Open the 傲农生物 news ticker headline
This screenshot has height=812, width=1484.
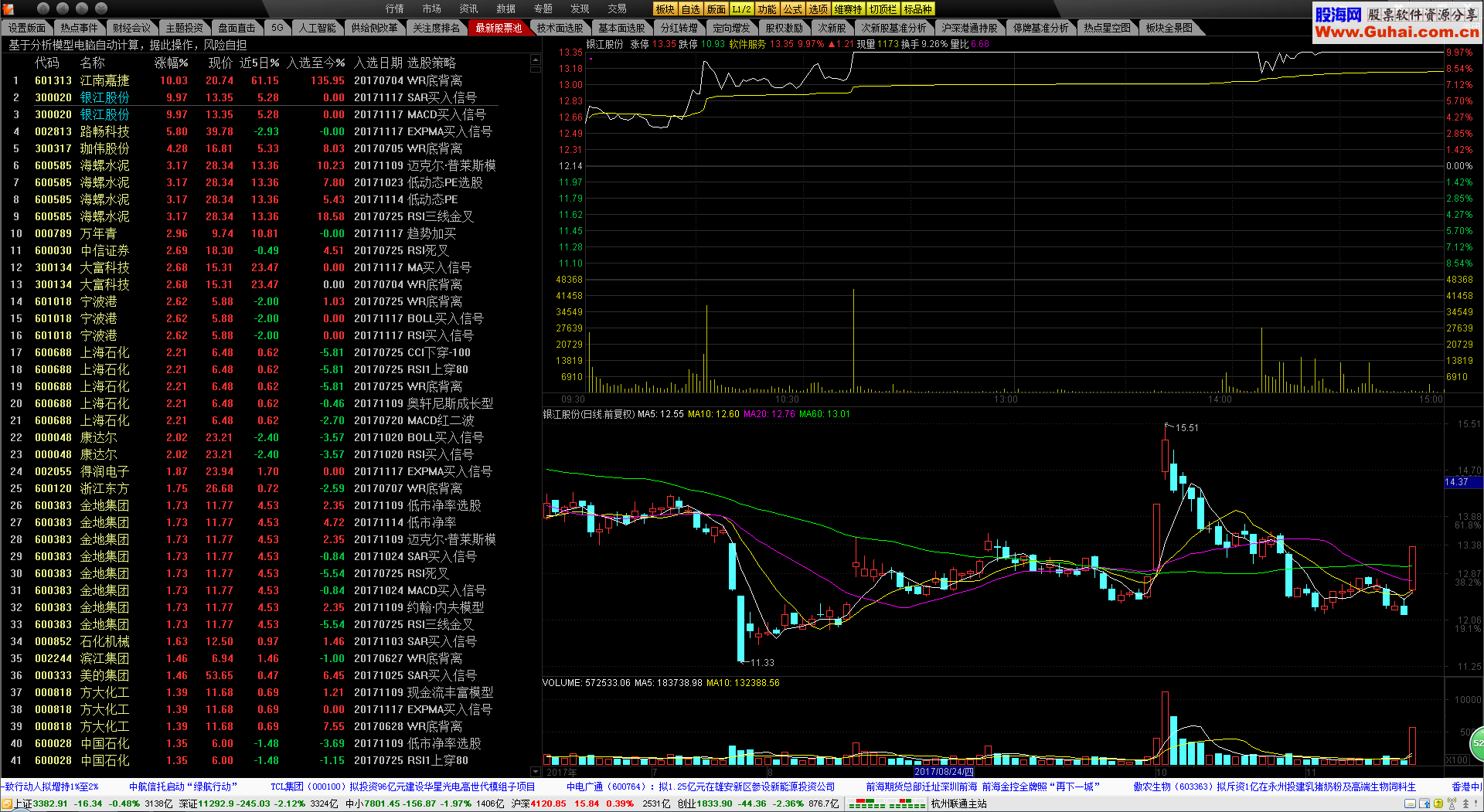(1275, 787)
